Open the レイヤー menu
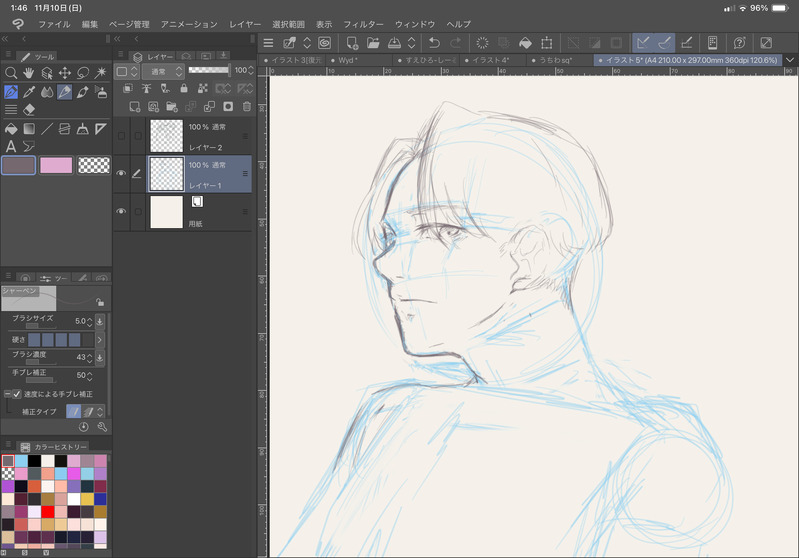The image size is (799, 558). [x=245, y=24]
